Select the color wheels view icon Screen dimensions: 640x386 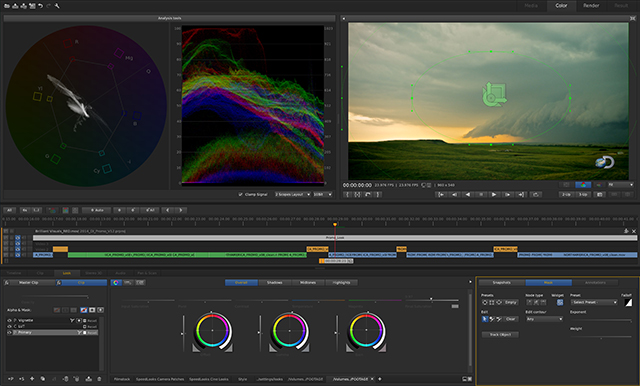point(116,282)
